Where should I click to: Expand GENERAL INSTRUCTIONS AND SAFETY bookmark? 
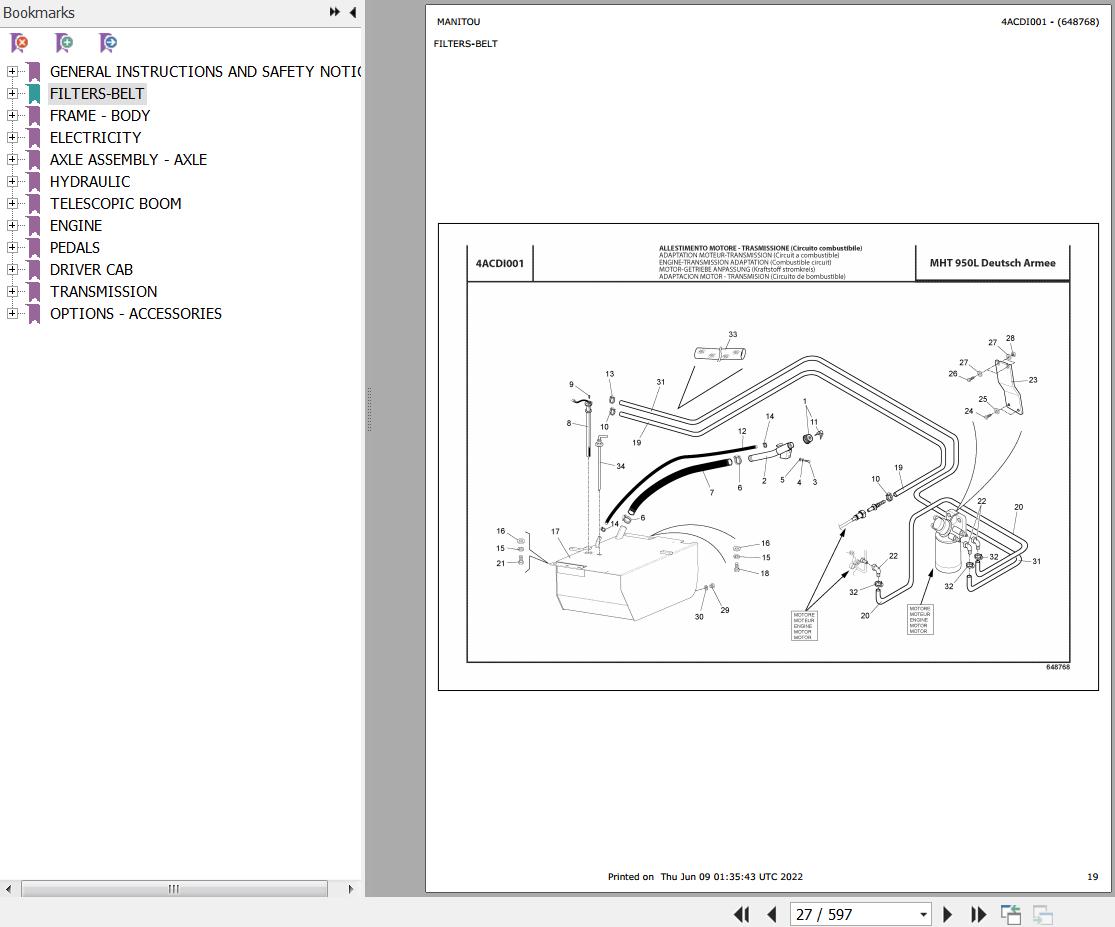pos(12,72)
